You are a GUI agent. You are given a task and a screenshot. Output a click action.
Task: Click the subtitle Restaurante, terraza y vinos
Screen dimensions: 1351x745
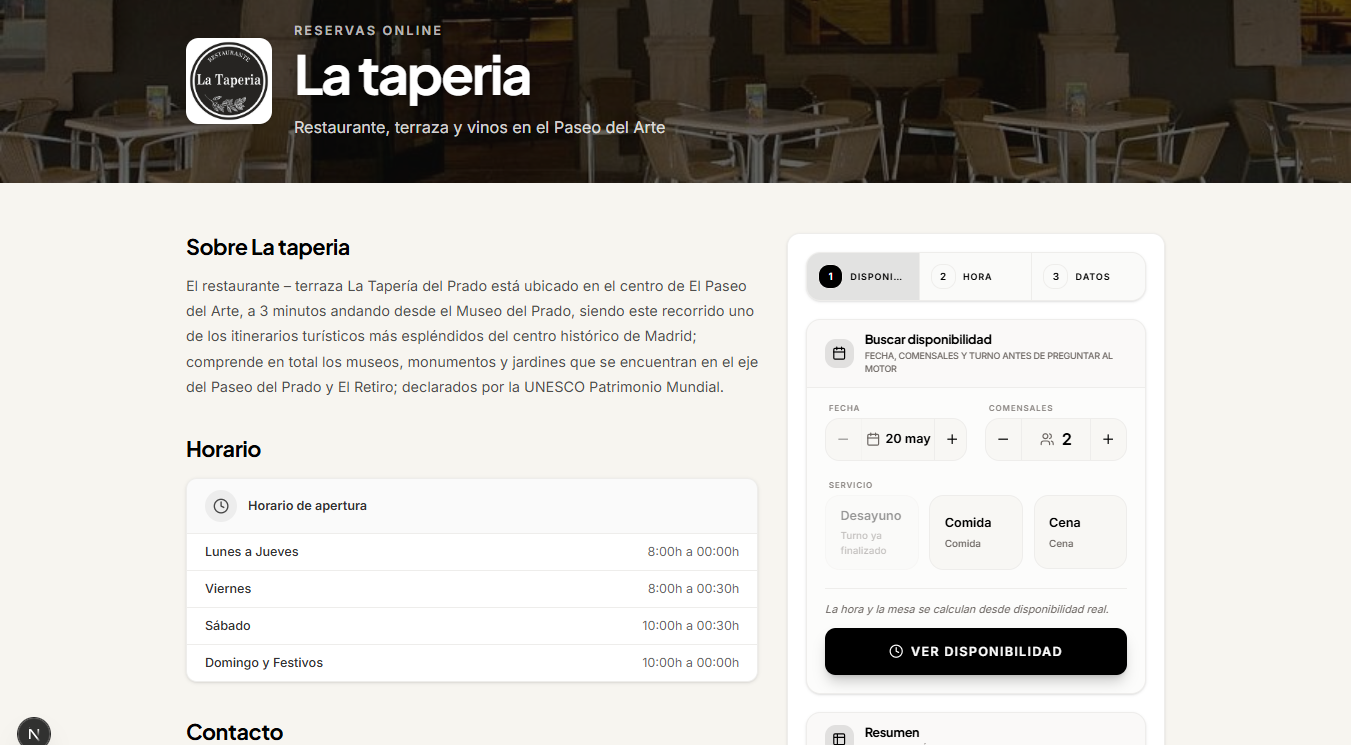479,128
